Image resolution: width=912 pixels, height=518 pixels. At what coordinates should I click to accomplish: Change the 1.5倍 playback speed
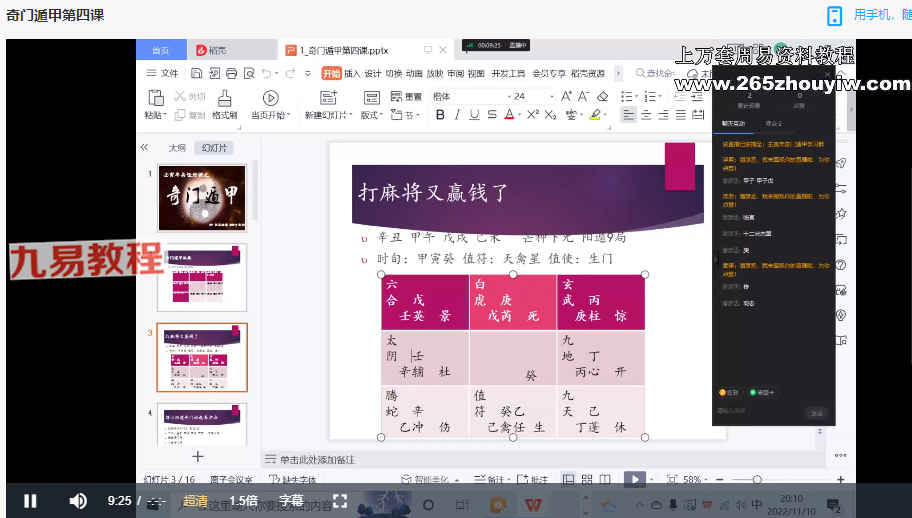243,501
